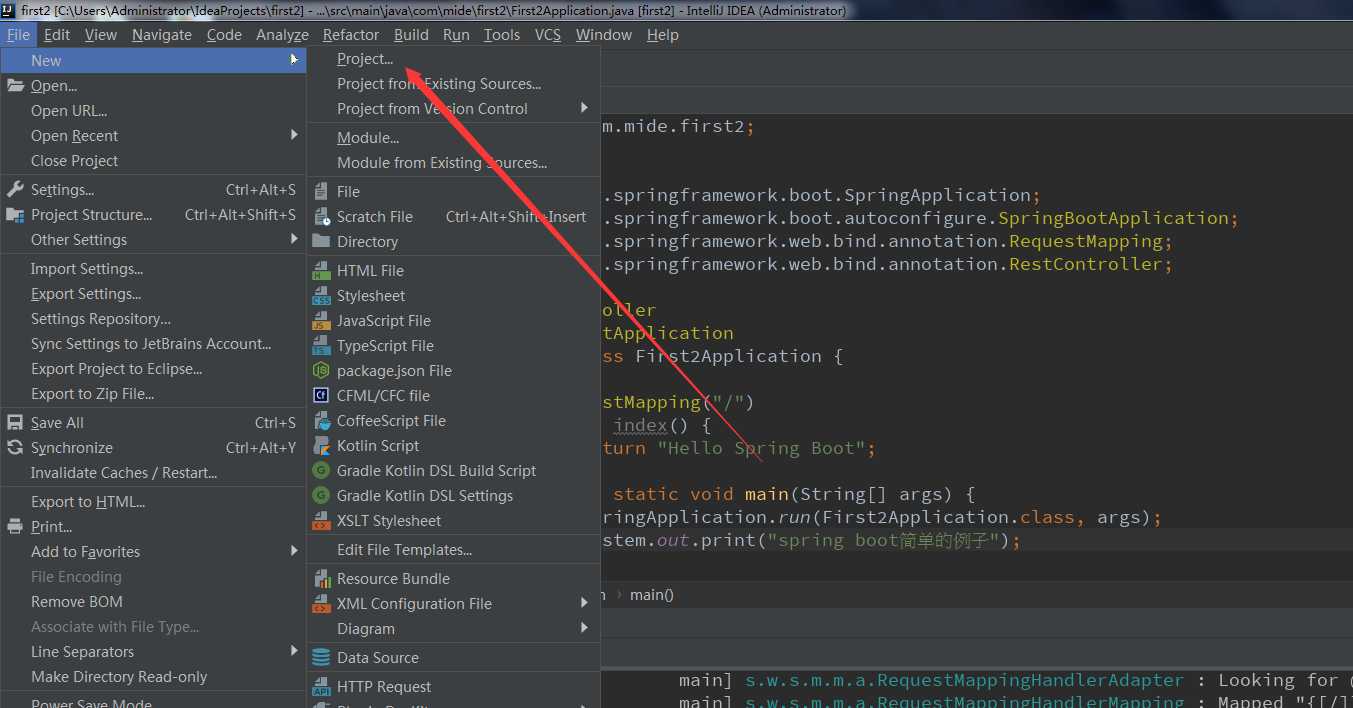Viewport: 1353px width, 708px height.
Task: Choose New Project... entry
Action: 453,59
